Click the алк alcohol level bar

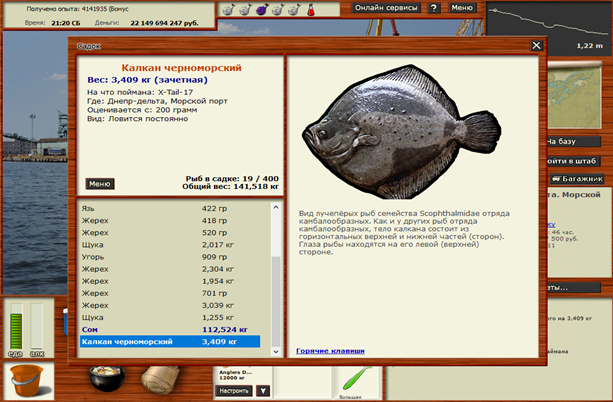(x=37, y=326)
